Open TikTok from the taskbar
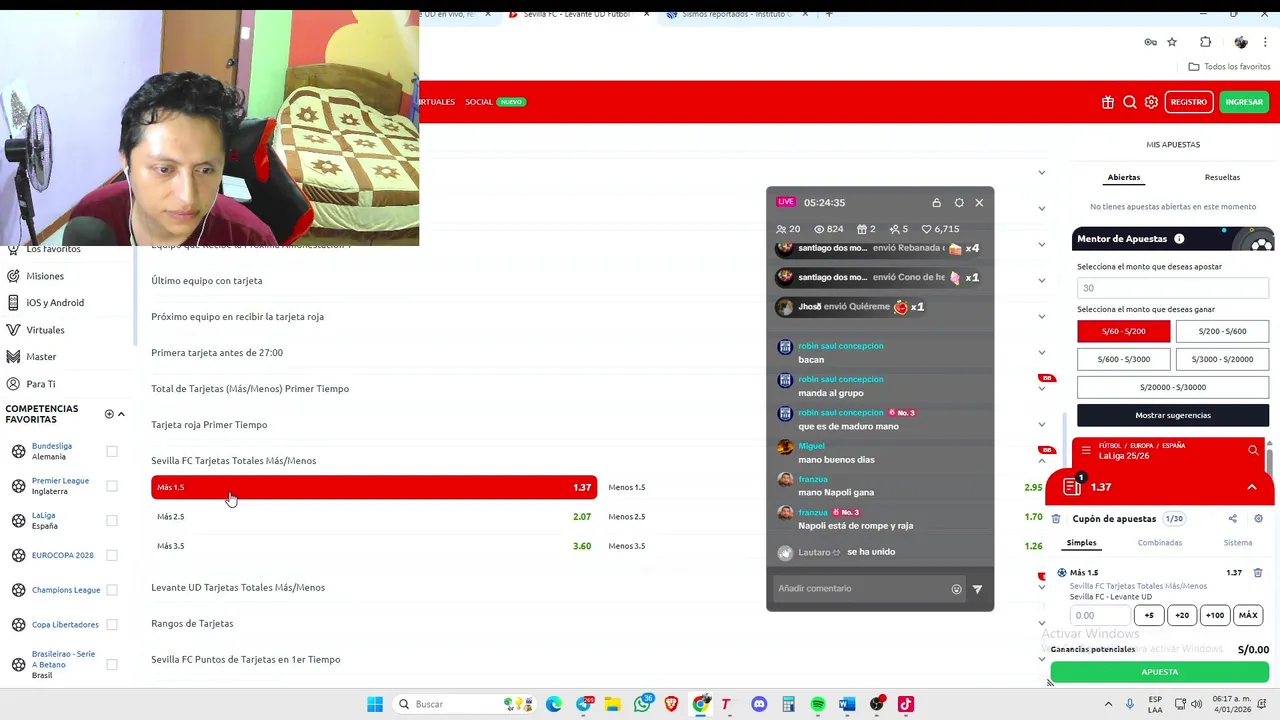 point(905,704)
